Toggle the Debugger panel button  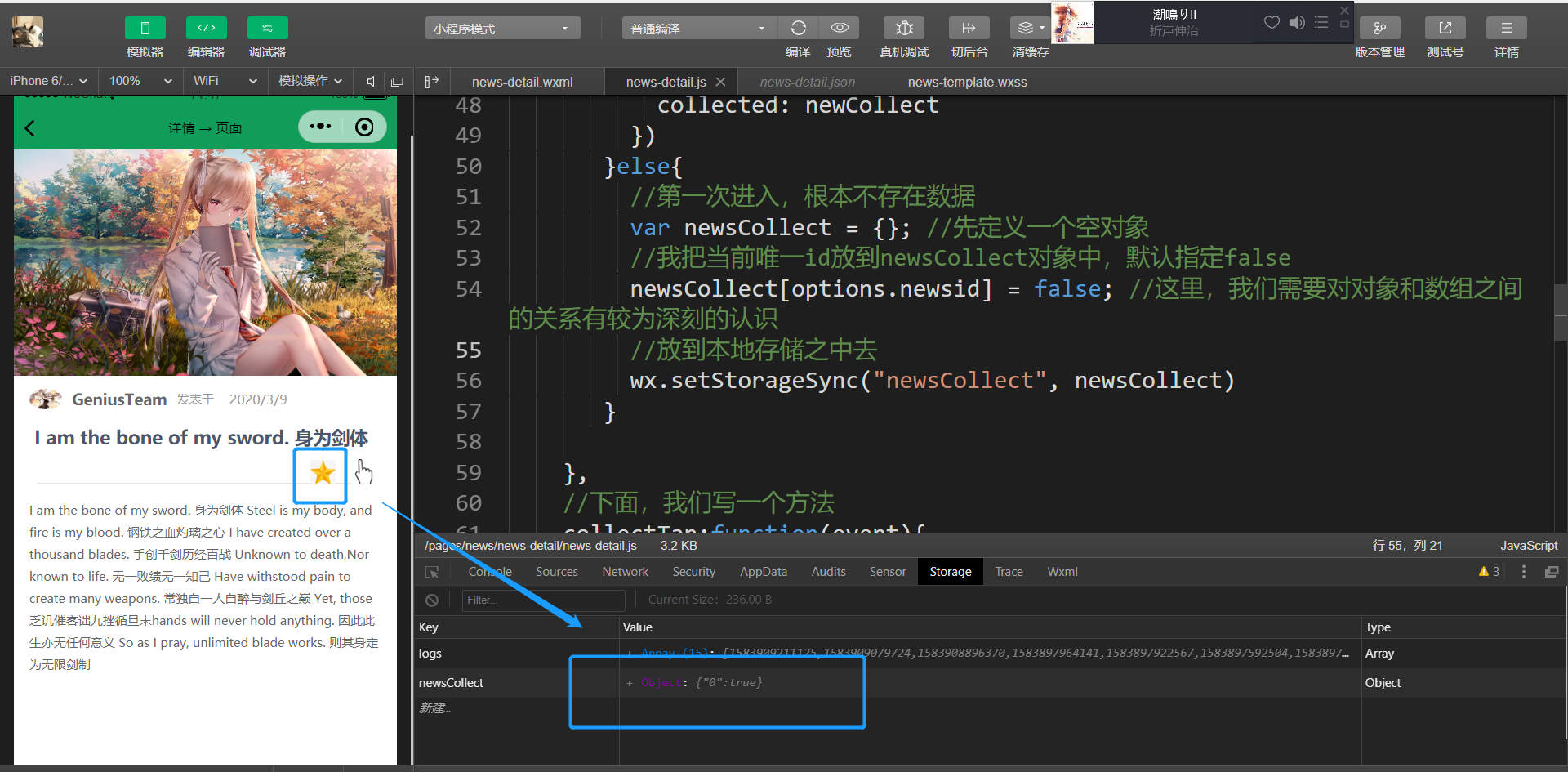267,28
